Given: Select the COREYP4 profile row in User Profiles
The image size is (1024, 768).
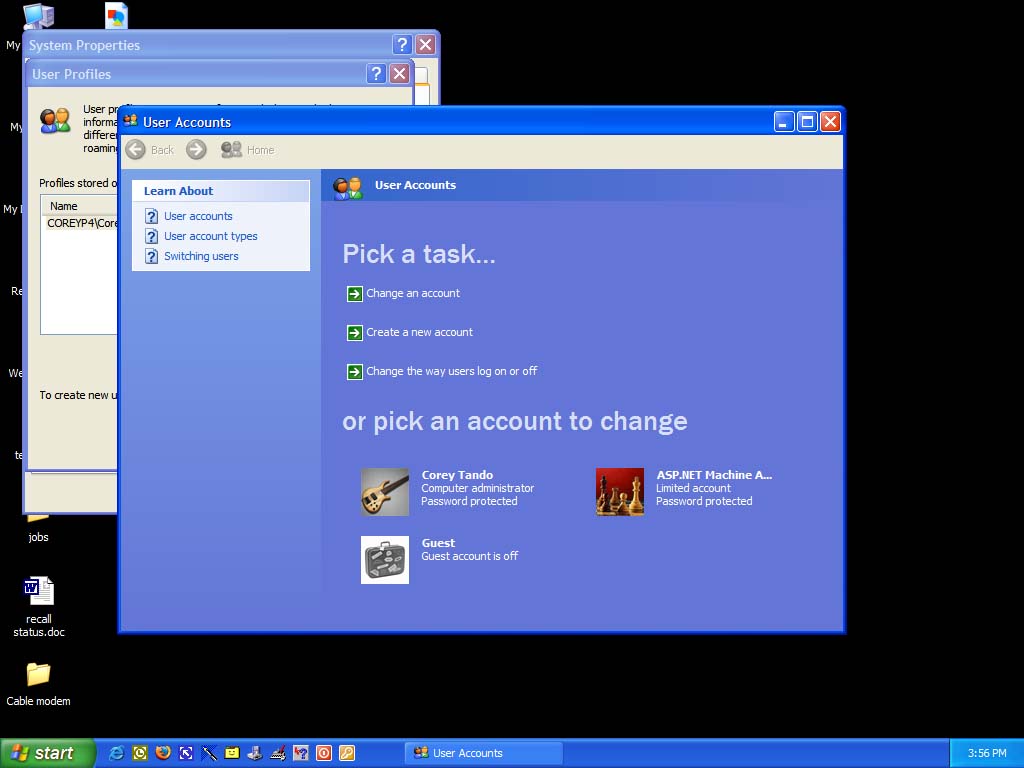Looking at the screenshot, I should pos(80,223).
